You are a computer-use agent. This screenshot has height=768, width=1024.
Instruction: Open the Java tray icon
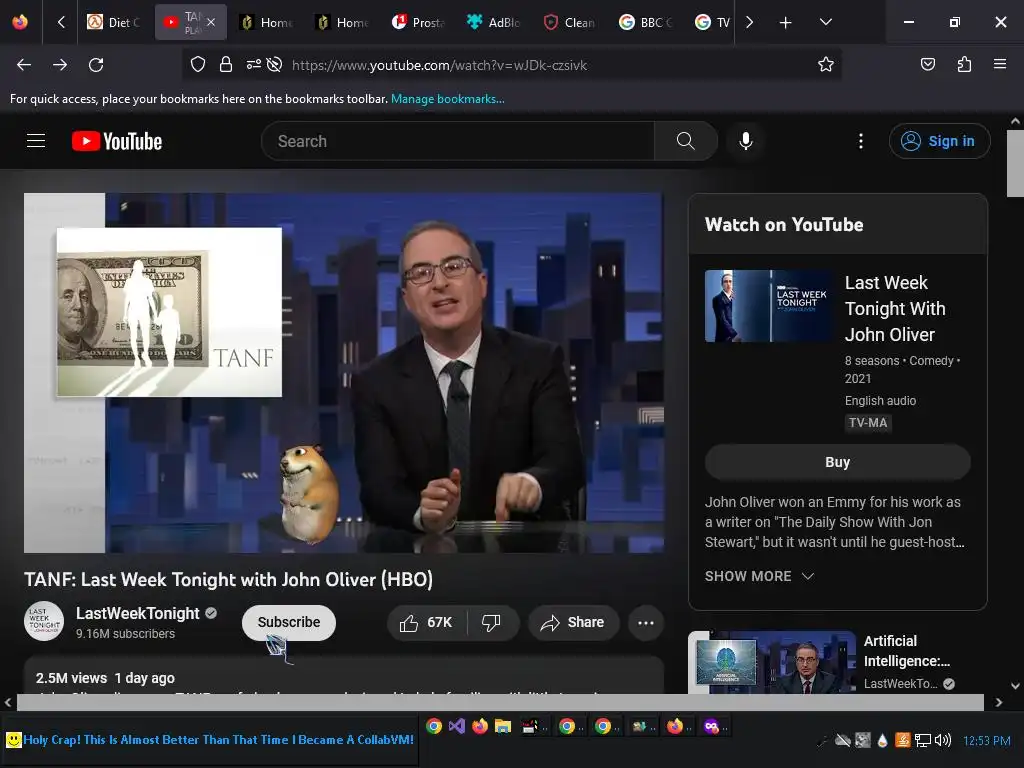click(x=903, y=740)
